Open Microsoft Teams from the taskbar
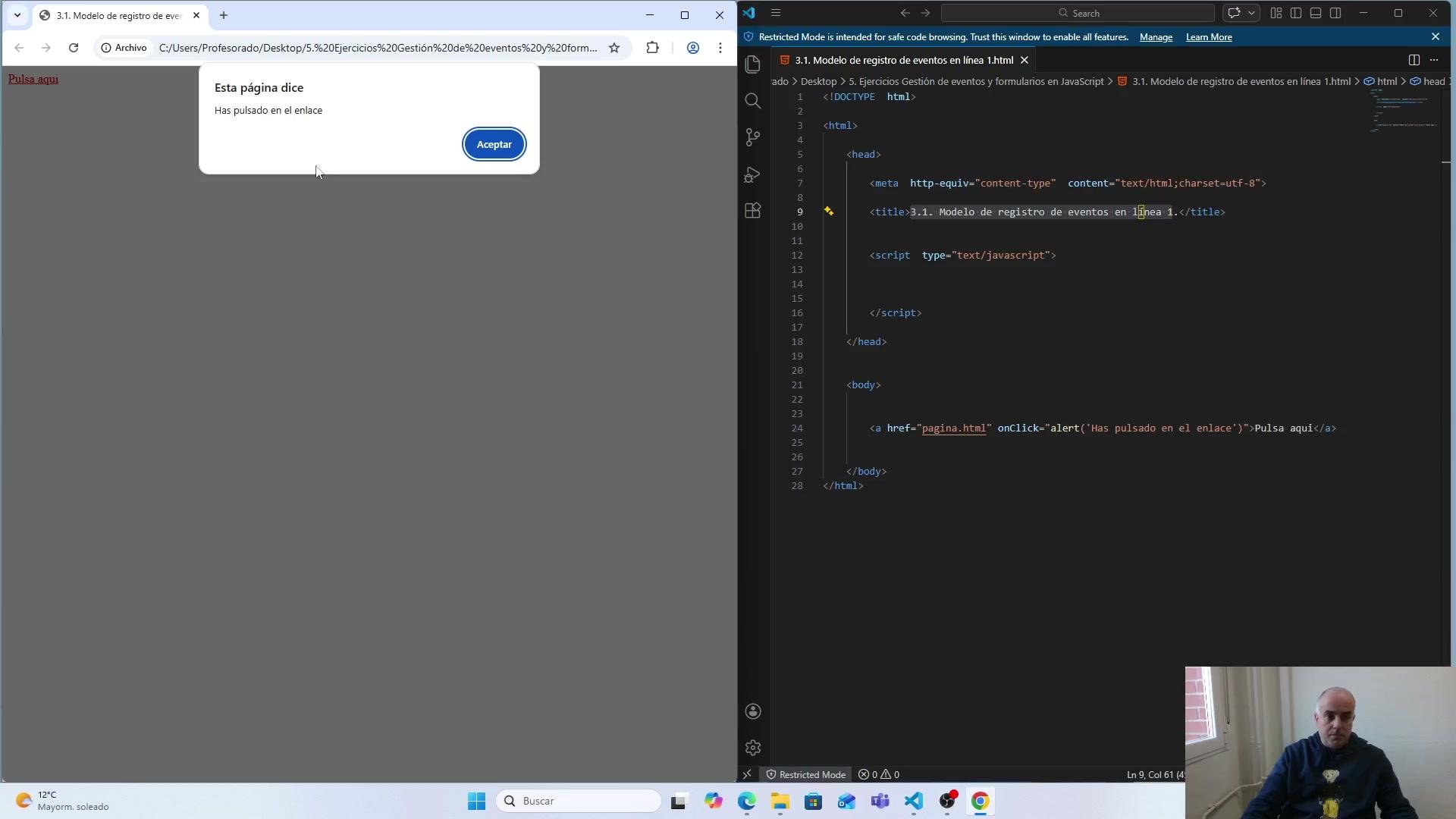 point(880,801)
